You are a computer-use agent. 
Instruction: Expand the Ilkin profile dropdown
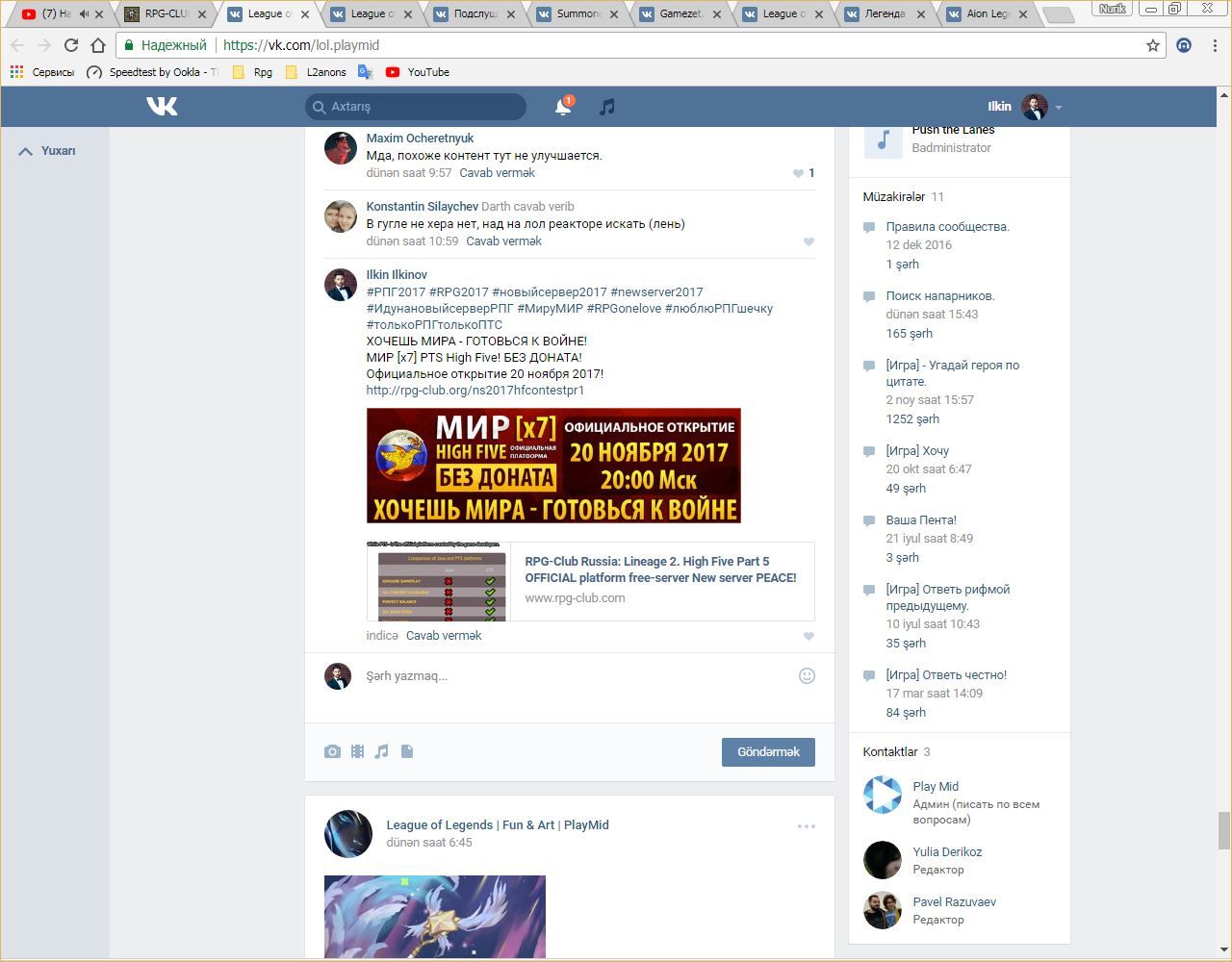[x=1058, y=107]
